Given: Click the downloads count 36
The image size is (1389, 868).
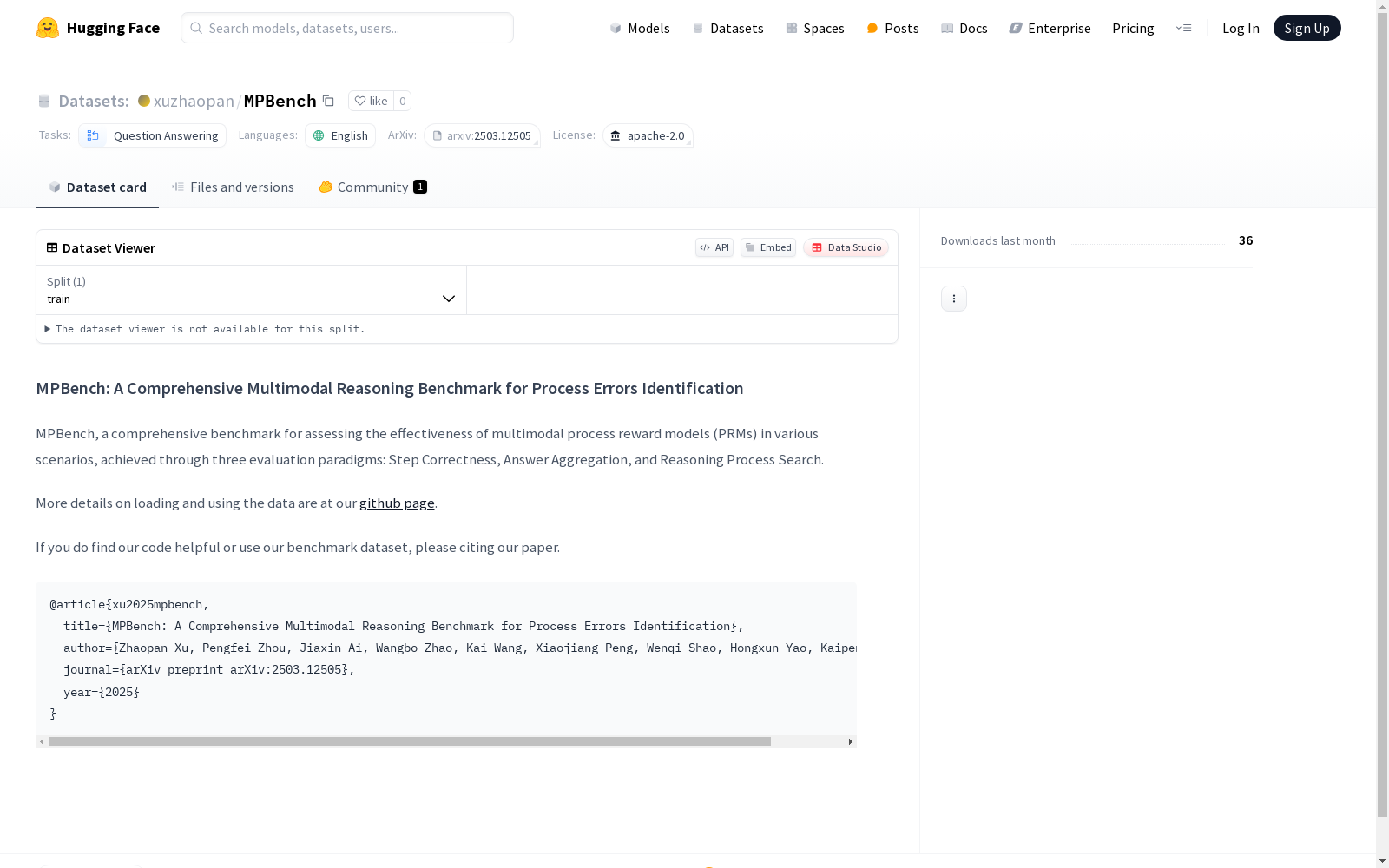Looking at the screenshot, I should coord(1246,240).
